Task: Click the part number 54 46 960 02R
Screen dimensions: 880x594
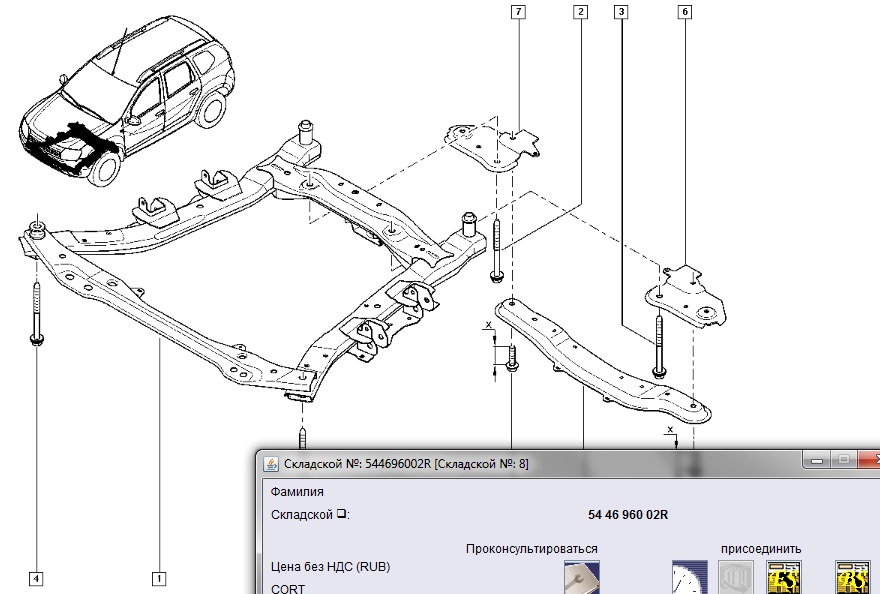Action: point(628,515)
